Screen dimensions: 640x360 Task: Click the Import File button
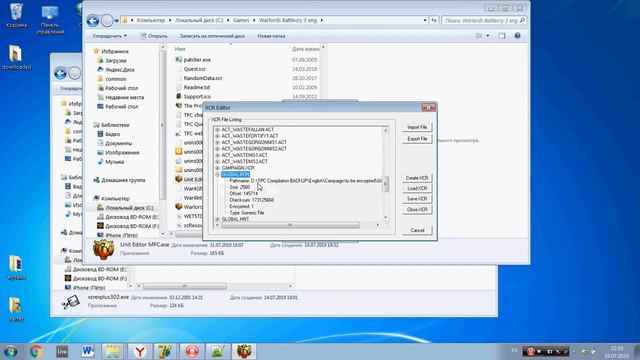[417, 127]
